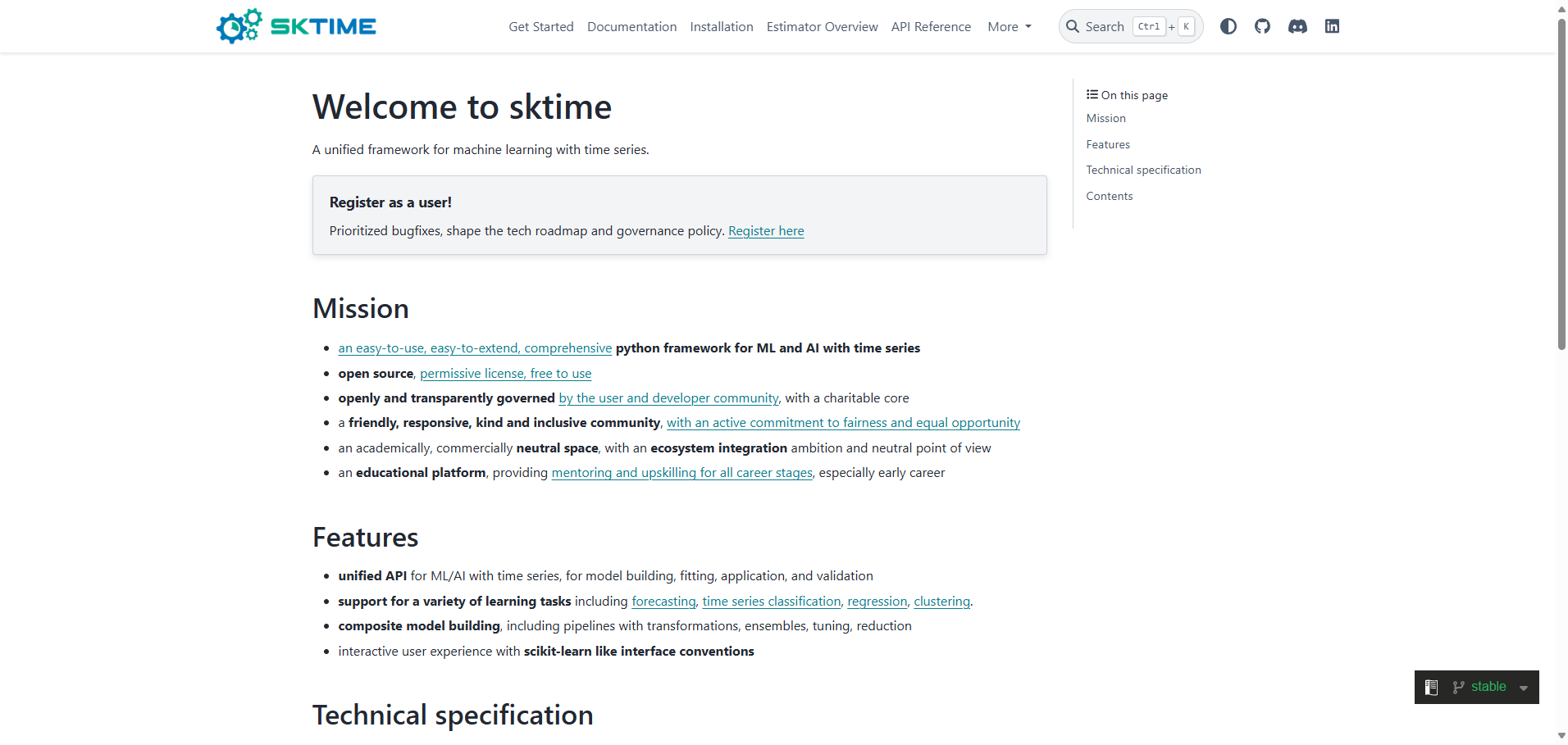Open mentoring and upskilling link
This screenshot has height=745, width=1568.
click(x=682, y=473)
